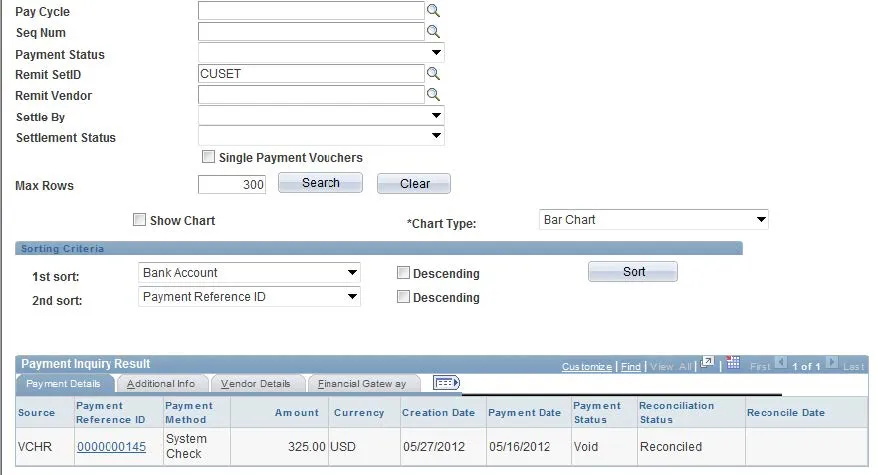Check Descending for 2nd sort
Image resolution: width=878 pixels, height=475 pixels.
(403, 297)
